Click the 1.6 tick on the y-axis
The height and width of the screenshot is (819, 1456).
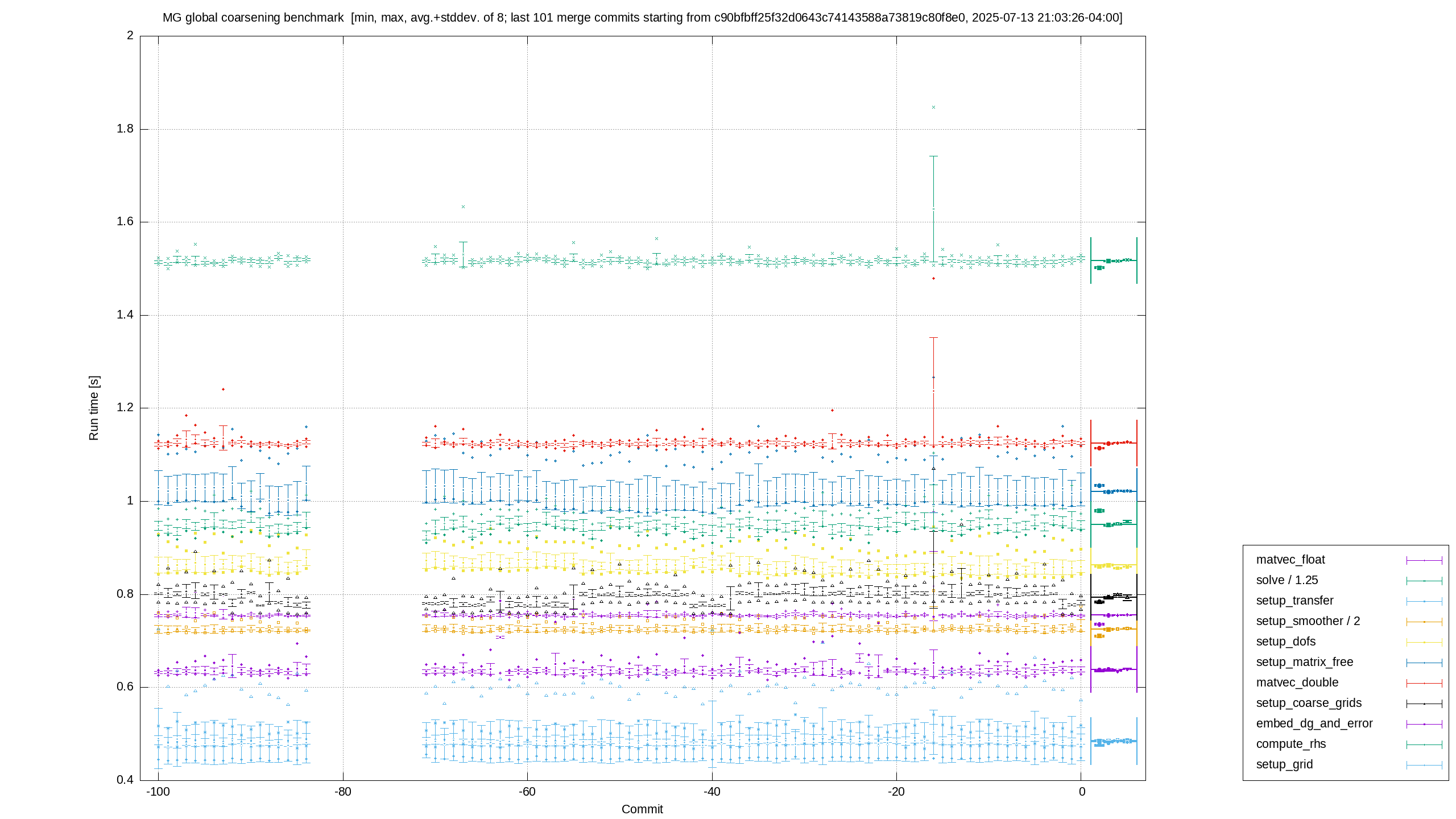pos(125,222)
